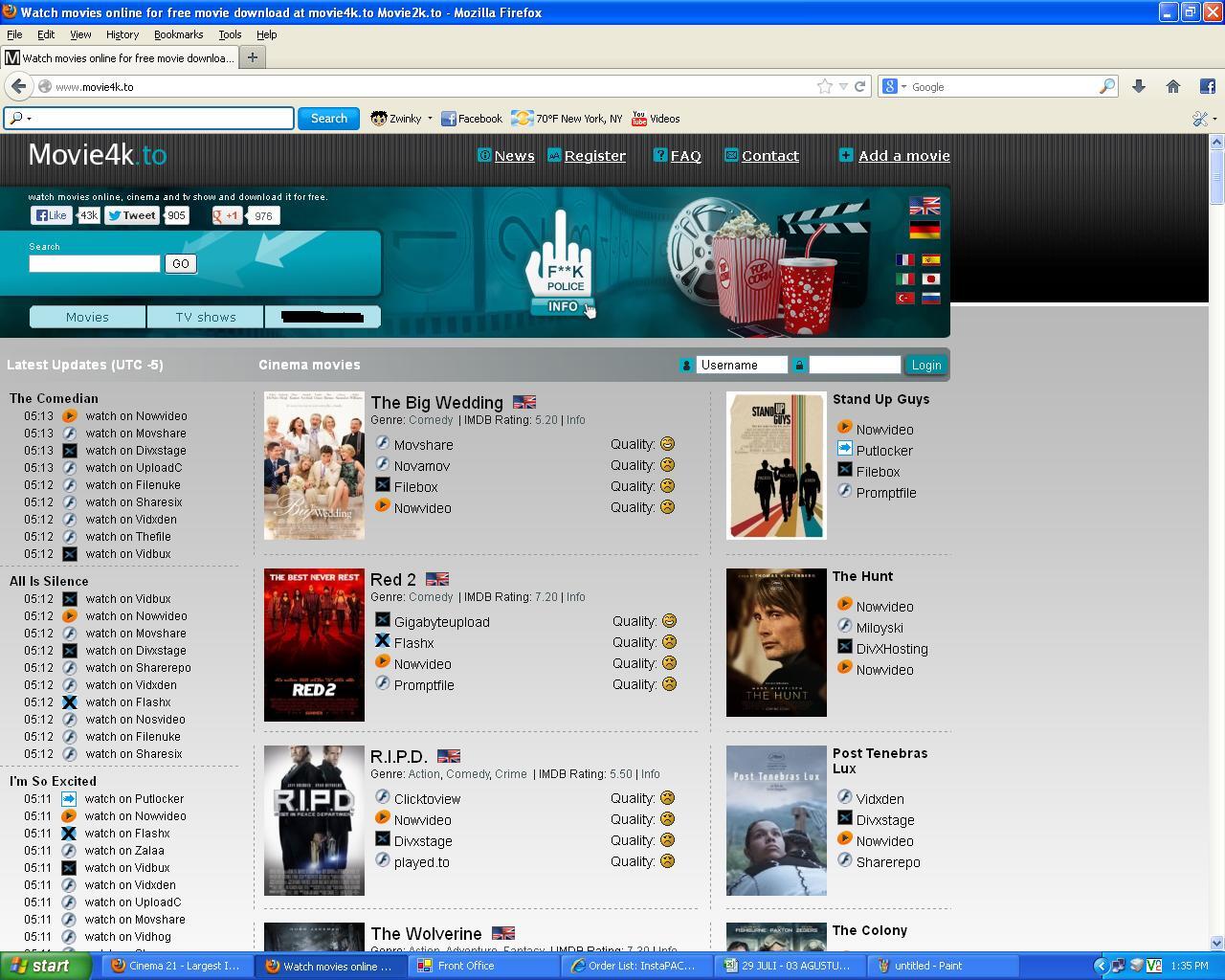Open the Tools menu
This screenshot has width=1225, height=980.
tap(230, 34)
